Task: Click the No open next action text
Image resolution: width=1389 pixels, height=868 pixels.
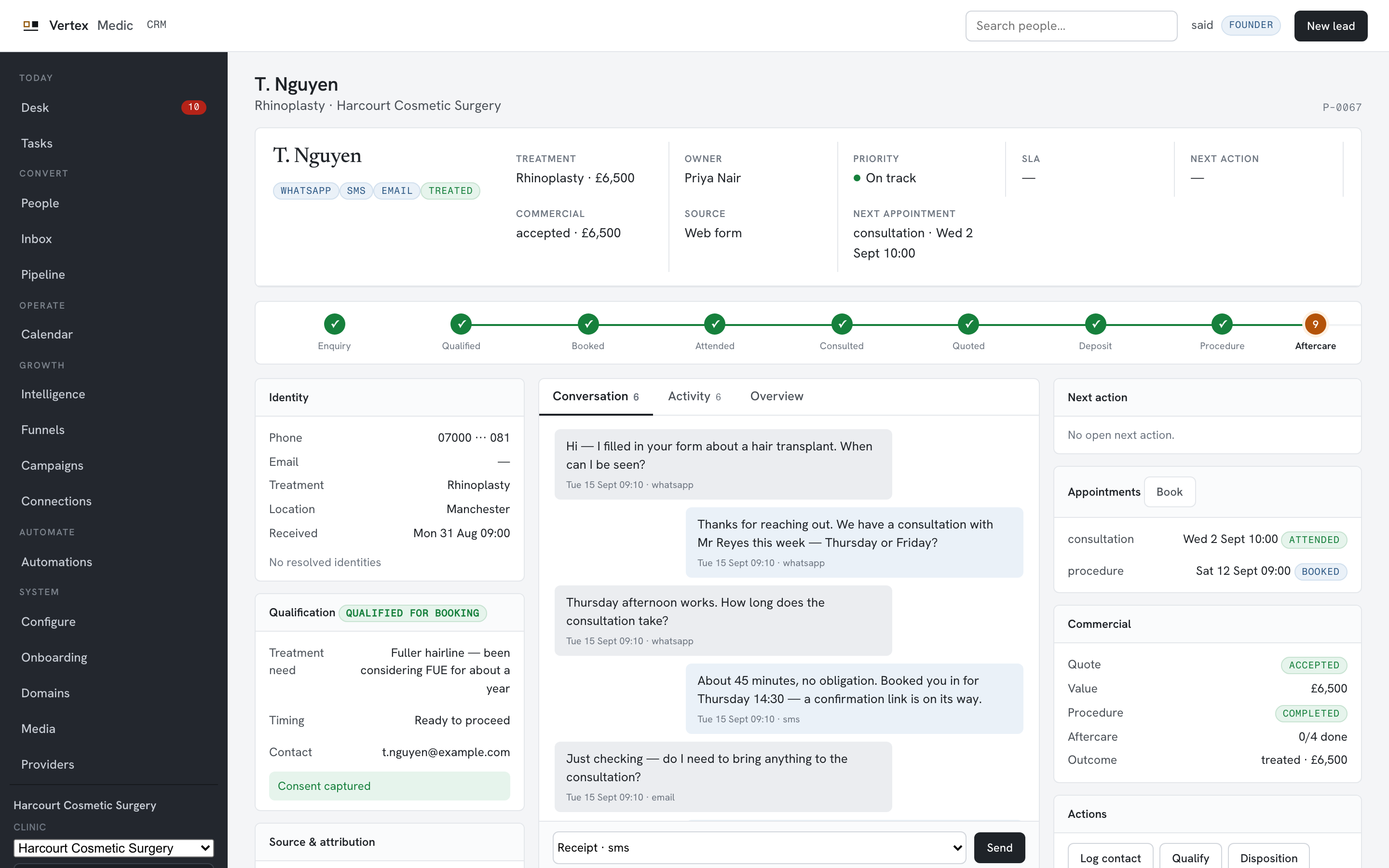Action: point(1120,435)
